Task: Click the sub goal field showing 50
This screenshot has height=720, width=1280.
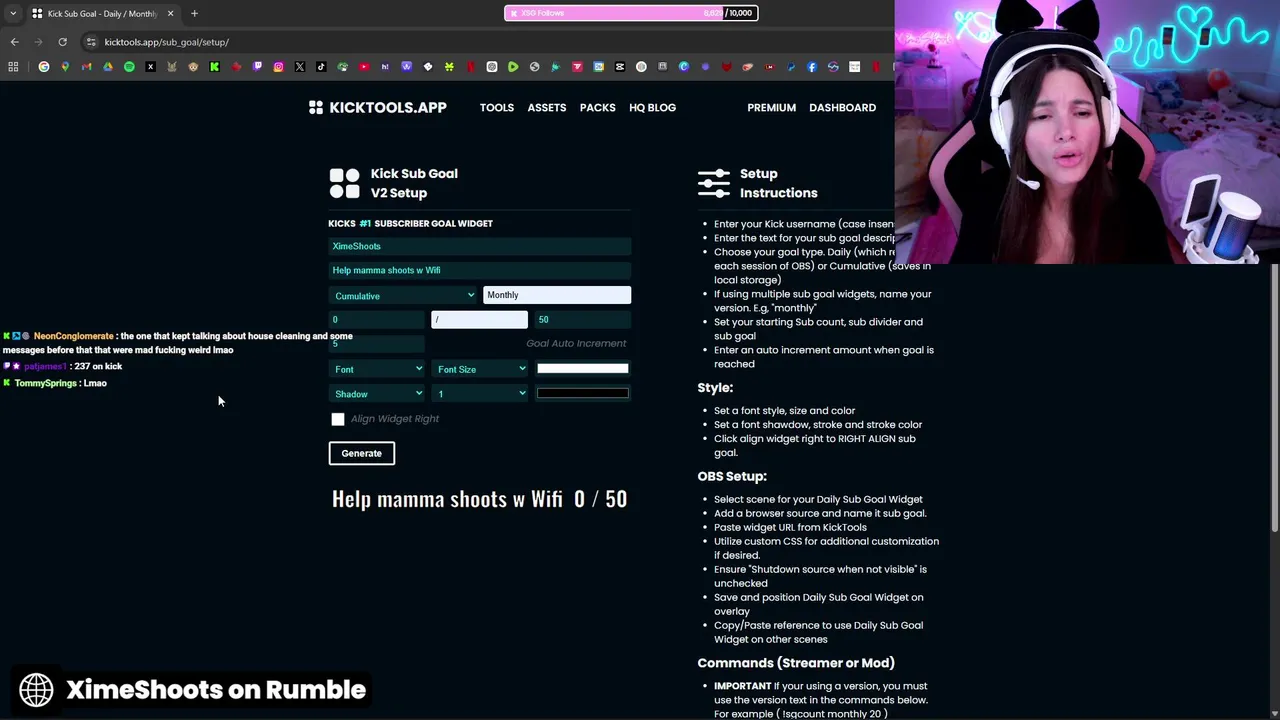Action: tap(583, 319)
